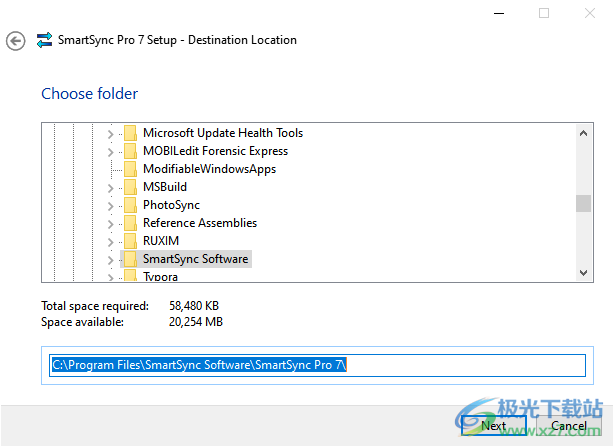Select the 'MOBILedit Forensic Express' text row
Image resolution: width=614 pixels, height=447 pixels.
pos(215,151)
